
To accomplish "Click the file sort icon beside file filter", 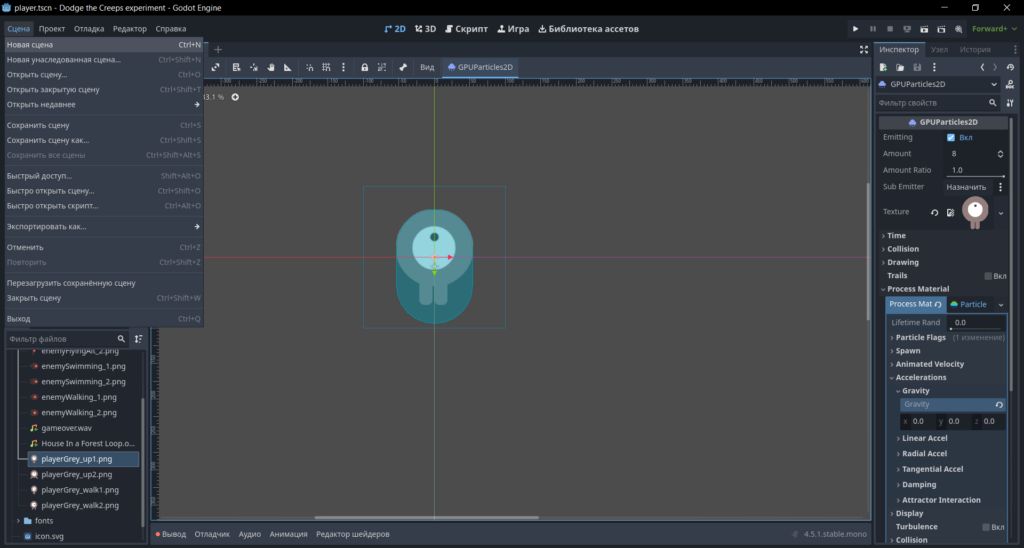I will 138,339.
